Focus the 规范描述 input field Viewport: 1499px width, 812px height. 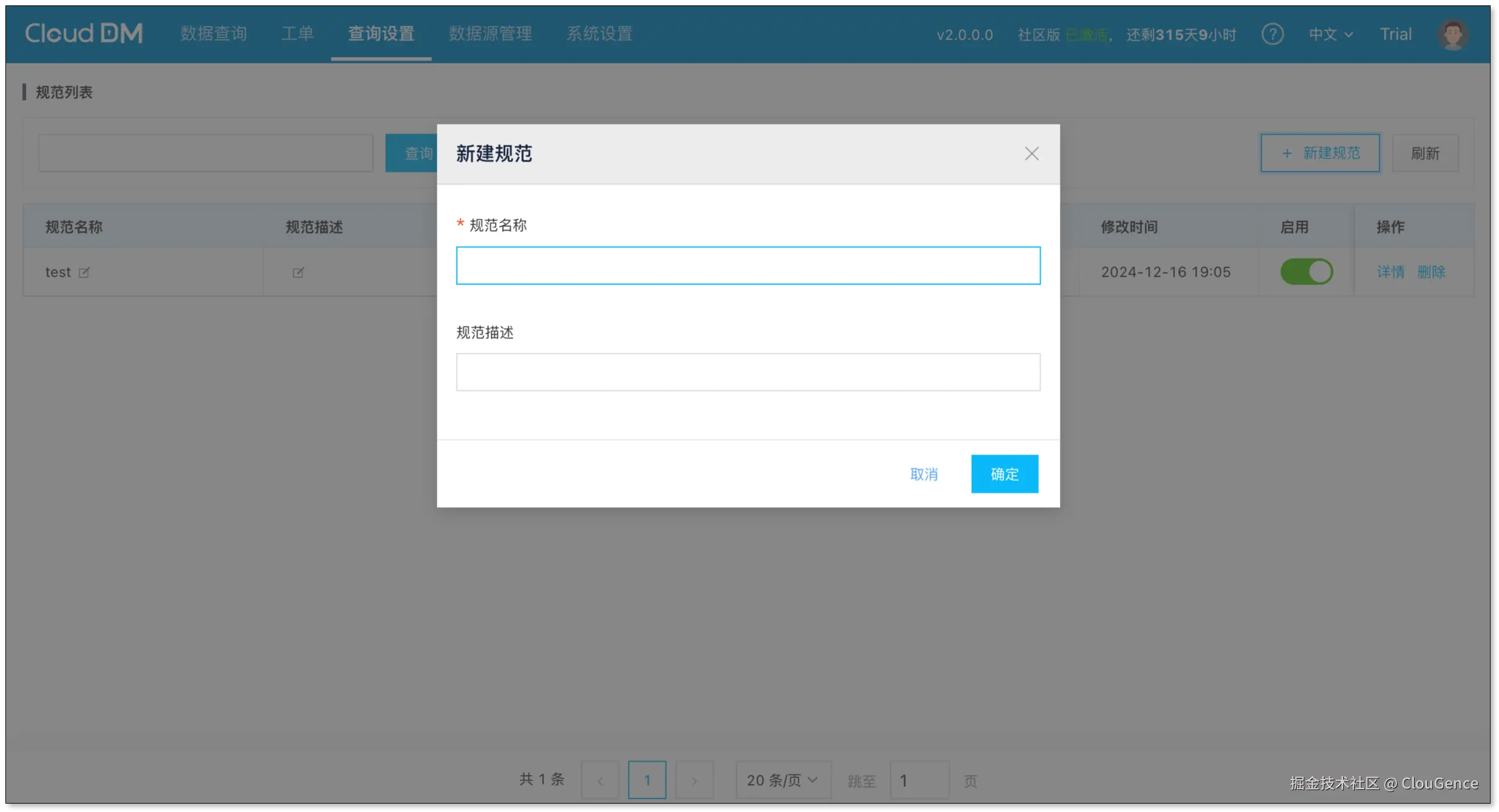coord(748,372)
